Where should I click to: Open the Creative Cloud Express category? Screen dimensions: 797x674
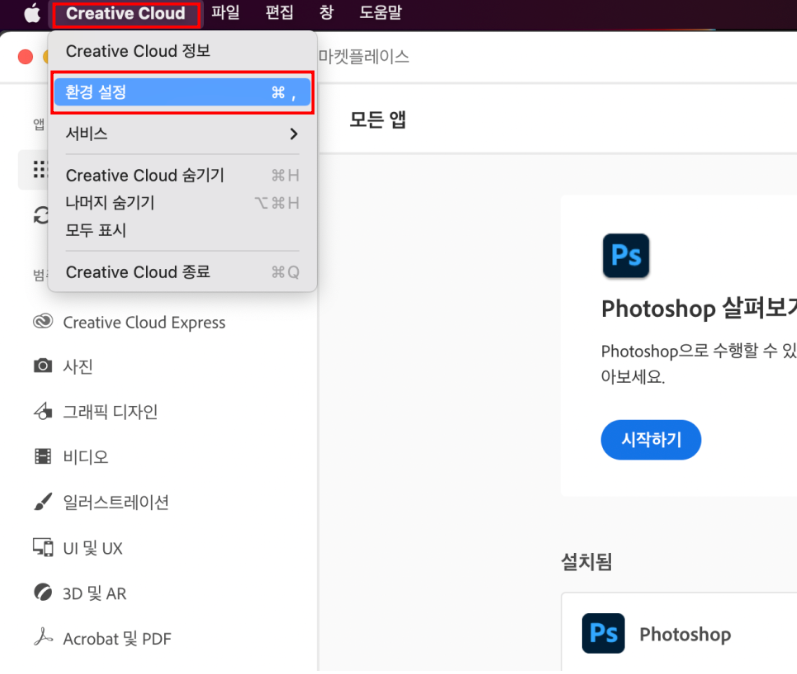tap(144, 323)
